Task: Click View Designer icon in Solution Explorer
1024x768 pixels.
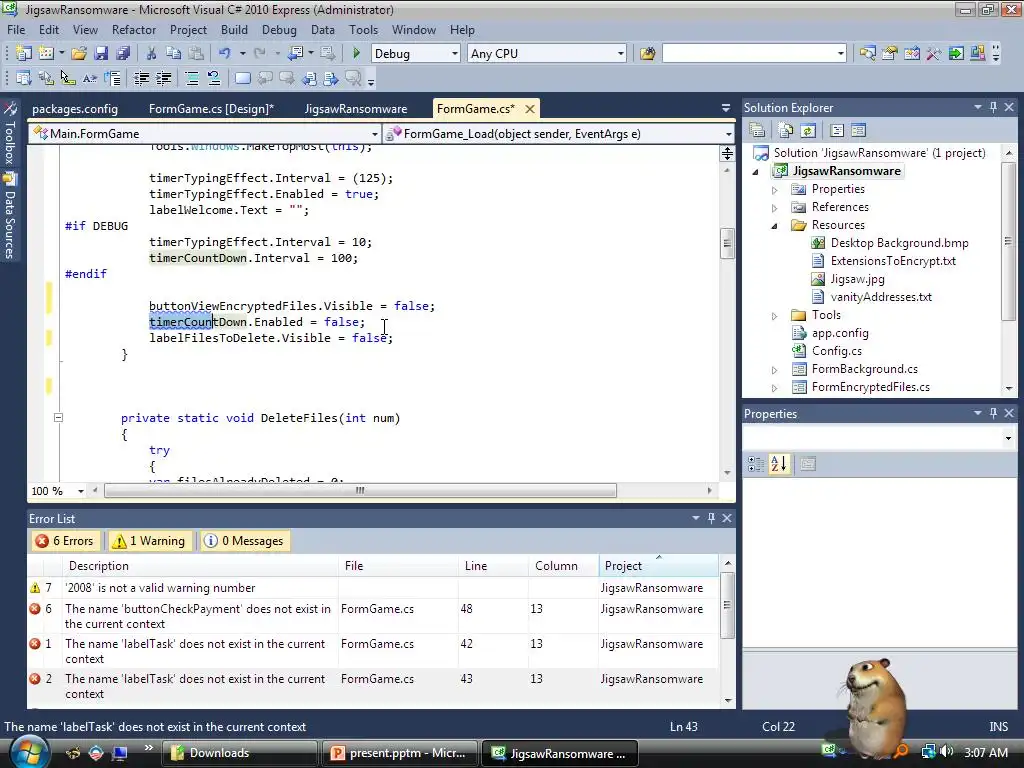Action: click(x=859, y=131)
